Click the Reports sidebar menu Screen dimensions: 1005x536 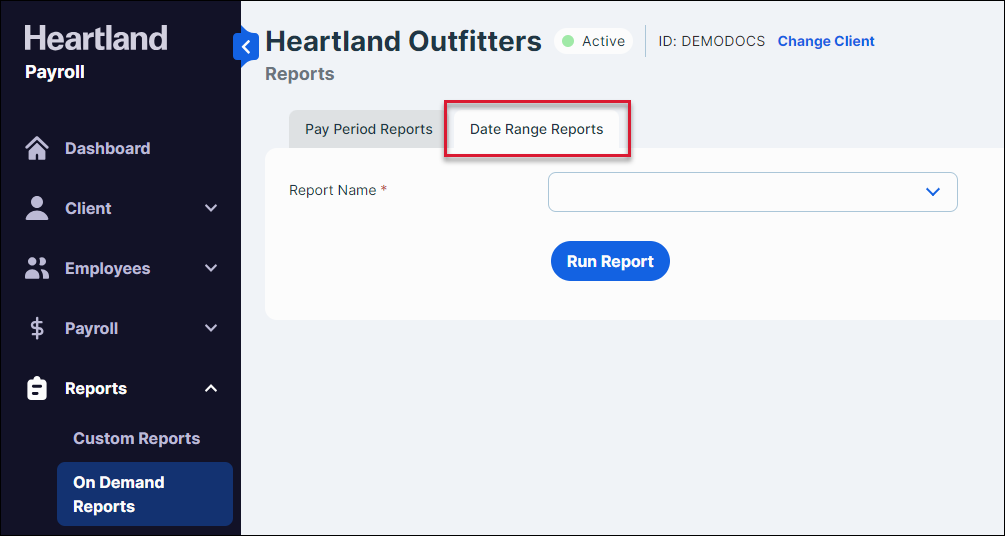click(96, 389)
